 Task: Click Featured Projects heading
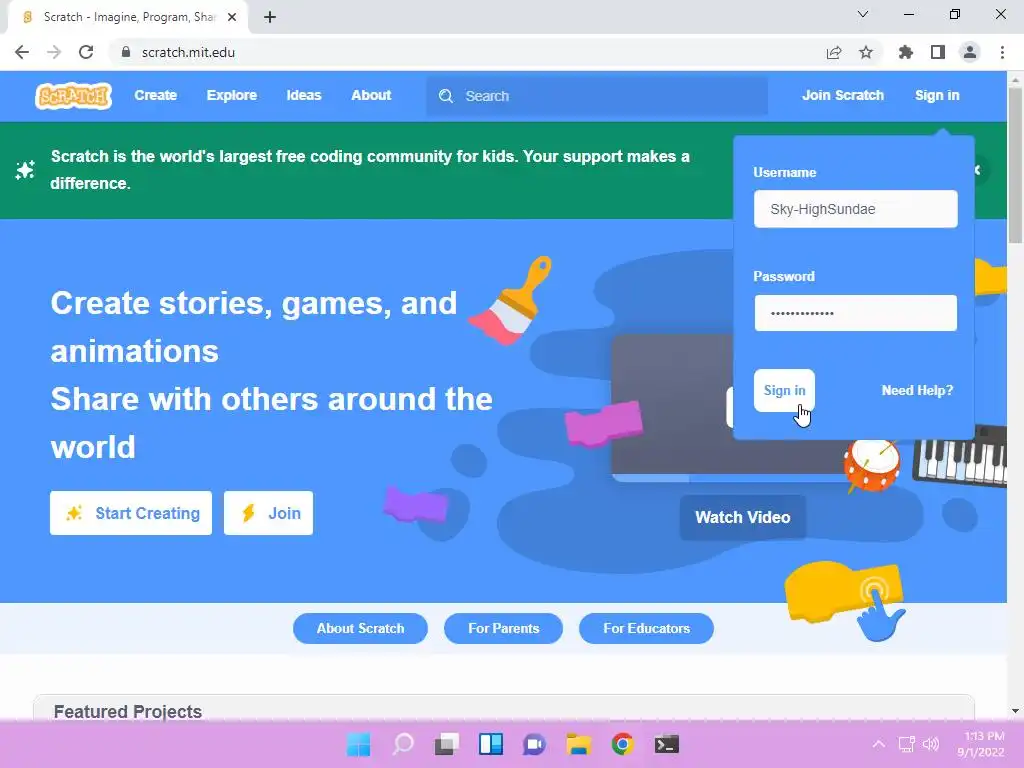coord(128,711)
